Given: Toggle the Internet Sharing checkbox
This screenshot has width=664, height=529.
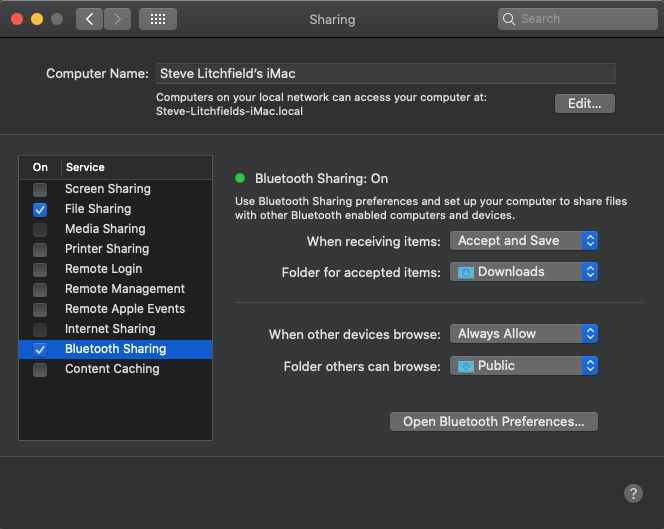Looking at the screenshot, I should (x=40, y=330).
